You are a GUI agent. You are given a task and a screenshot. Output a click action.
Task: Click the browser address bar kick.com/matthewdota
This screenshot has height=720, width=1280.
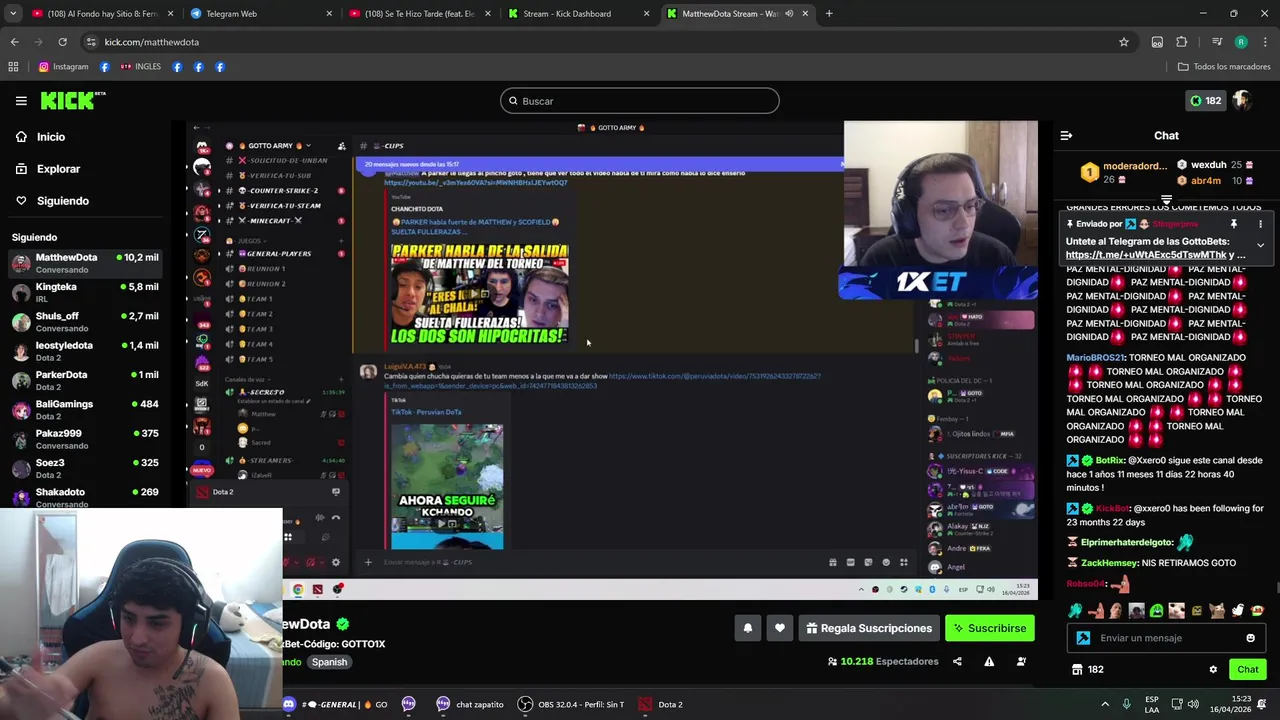click(x=600, y=42)
